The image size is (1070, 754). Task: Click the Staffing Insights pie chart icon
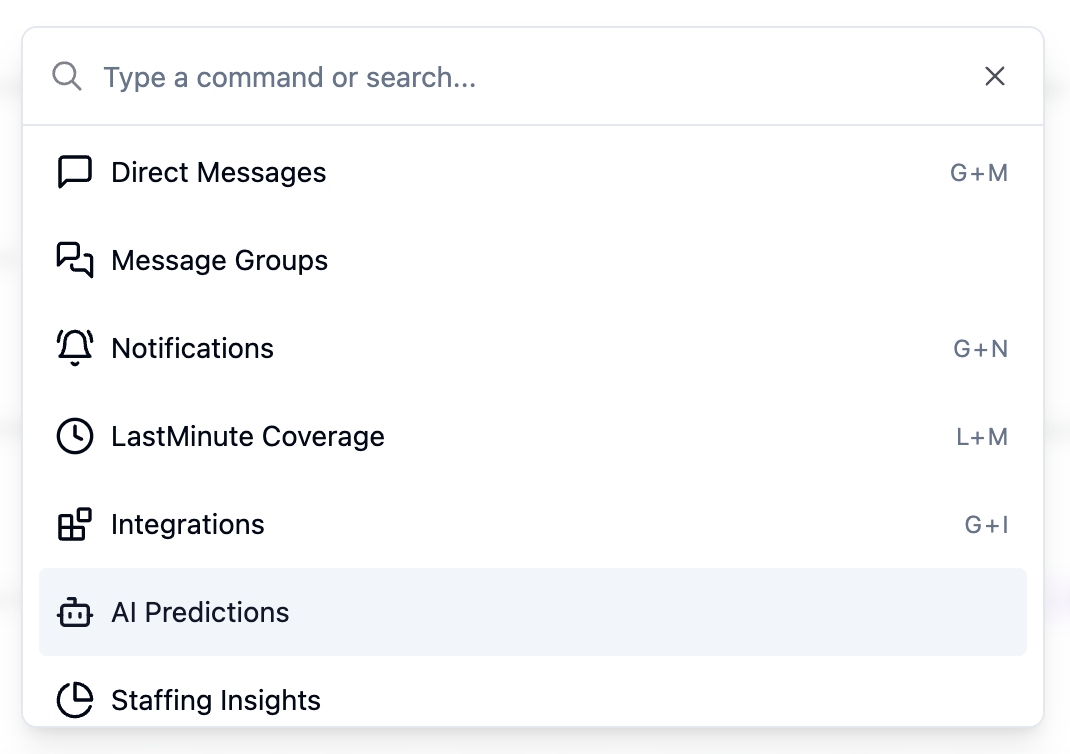click(x=74, y=700)
